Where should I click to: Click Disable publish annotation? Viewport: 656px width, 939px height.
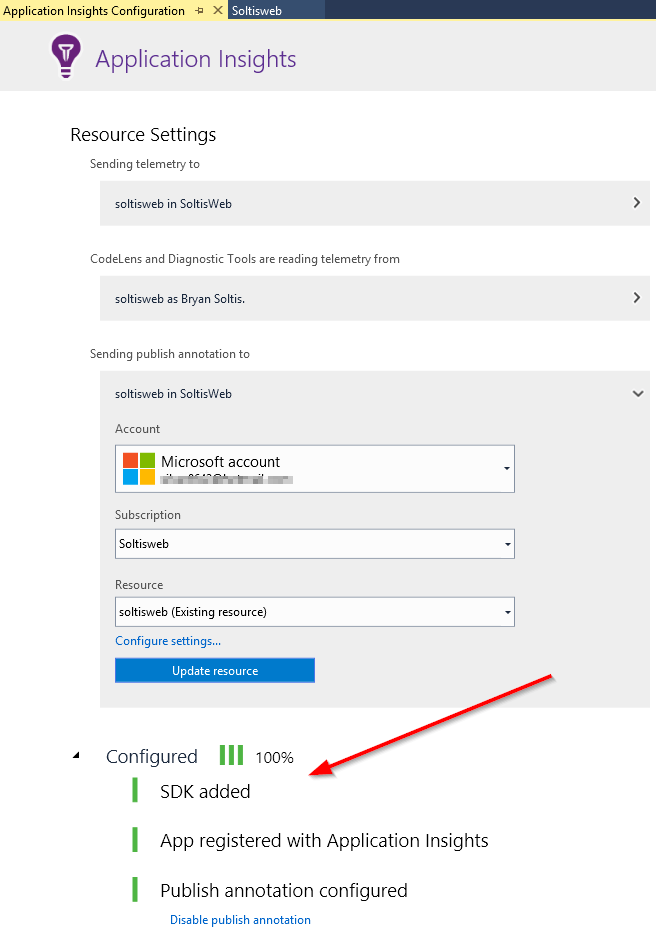click(x=240, y=919)
